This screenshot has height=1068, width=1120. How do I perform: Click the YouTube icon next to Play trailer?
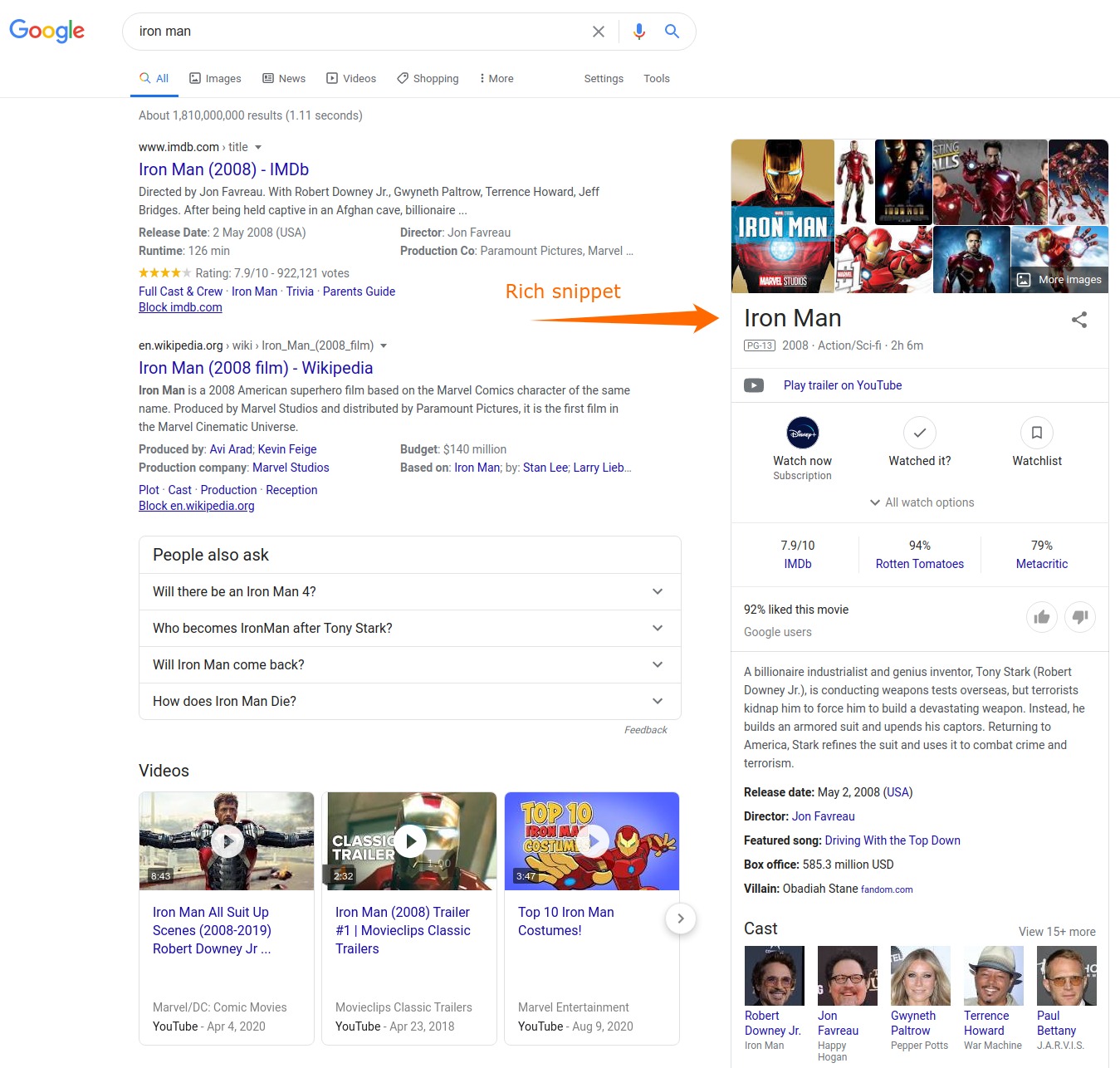pos(754,385)
